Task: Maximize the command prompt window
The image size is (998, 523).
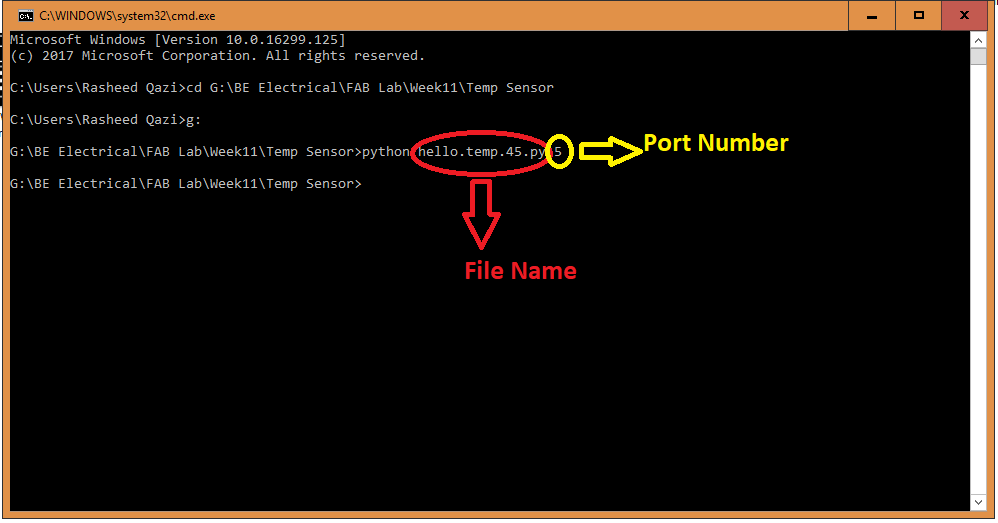Action: [x=918, y=15]
